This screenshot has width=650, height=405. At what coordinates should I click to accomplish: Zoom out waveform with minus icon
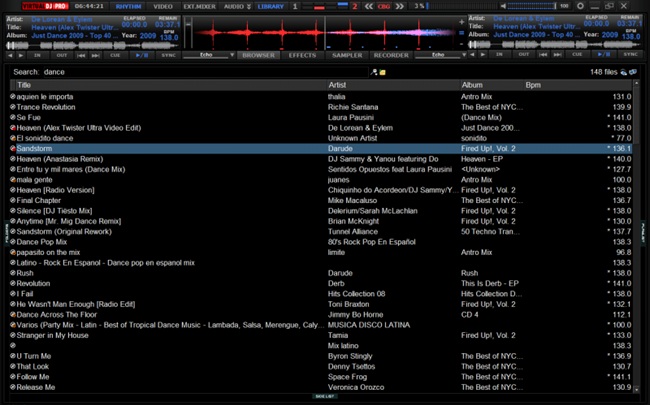[x=461, y=43]
